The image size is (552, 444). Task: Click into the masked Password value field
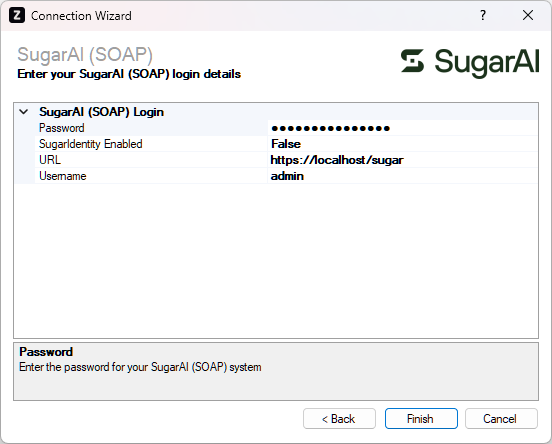pyautogui.click(x=403, y=128)
